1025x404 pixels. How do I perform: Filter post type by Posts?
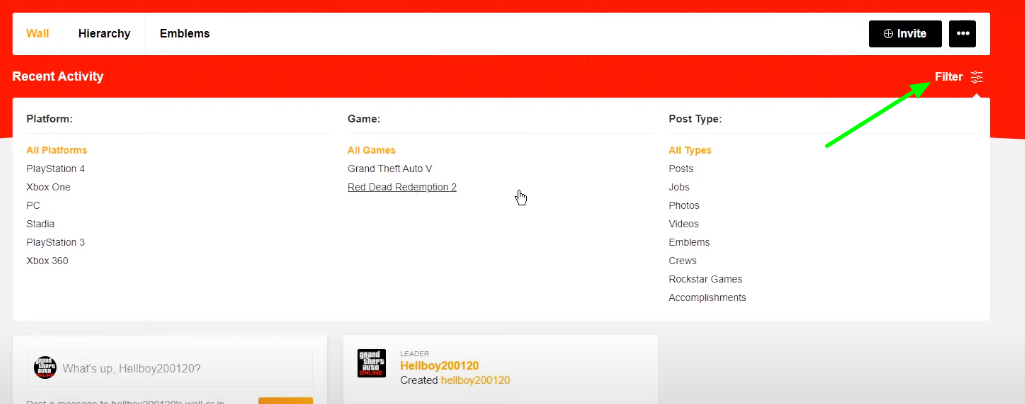coord(681,169)
